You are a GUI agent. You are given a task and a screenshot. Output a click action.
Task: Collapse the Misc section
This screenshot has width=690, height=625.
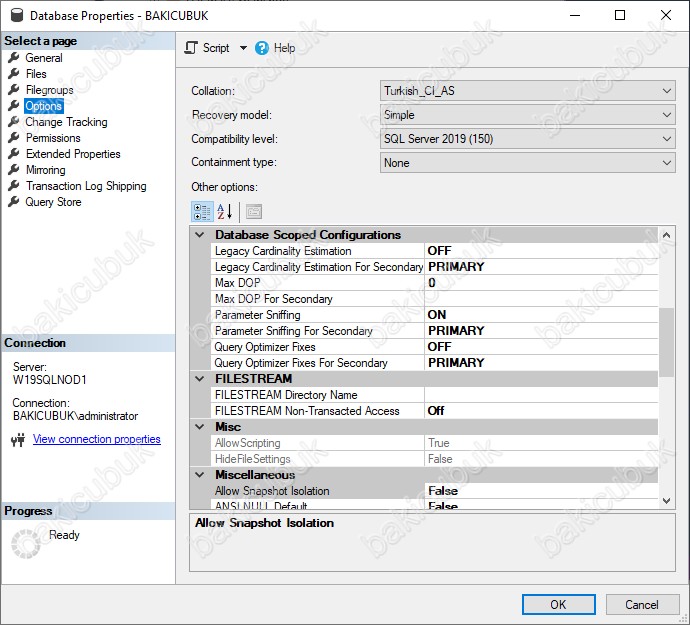tap(200, 426)
